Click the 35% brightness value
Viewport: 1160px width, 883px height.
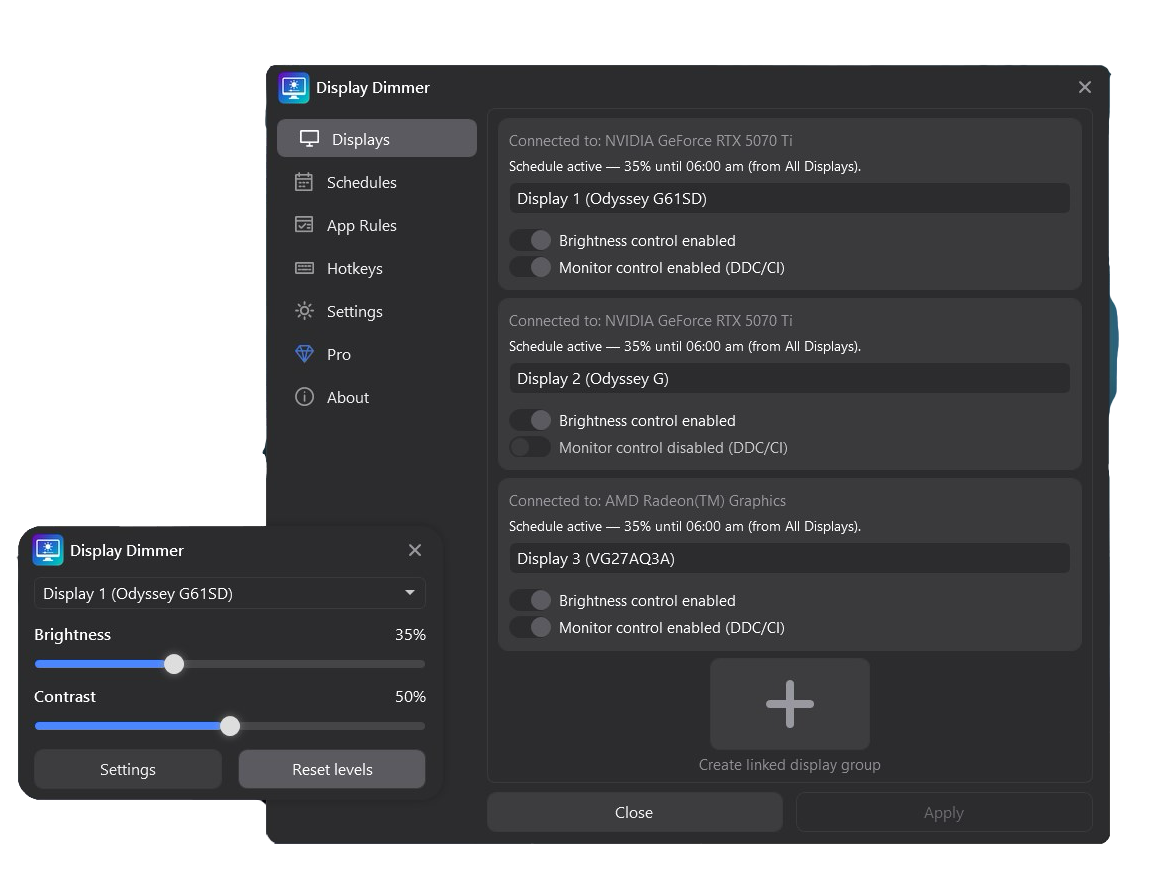410,635
